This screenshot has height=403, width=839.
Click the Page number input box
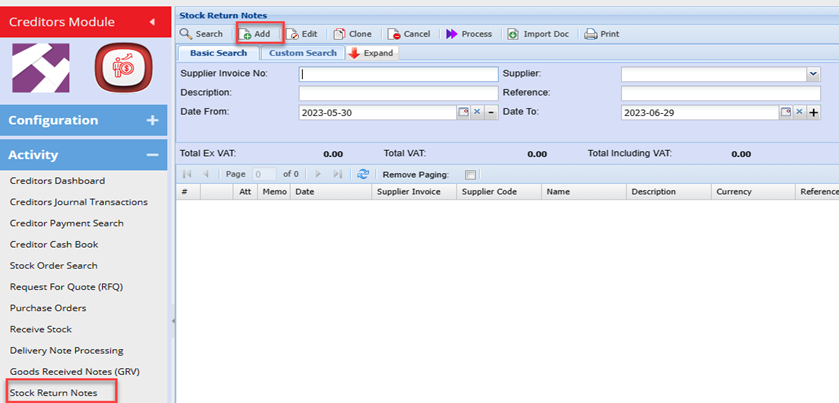coord(264,174)
